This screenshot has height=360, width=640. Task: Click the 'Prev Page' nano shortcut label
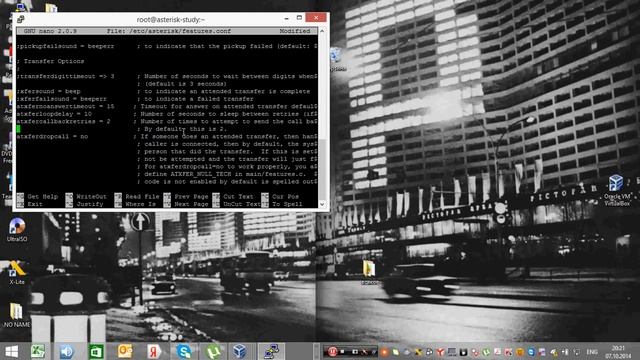point(191,197)
